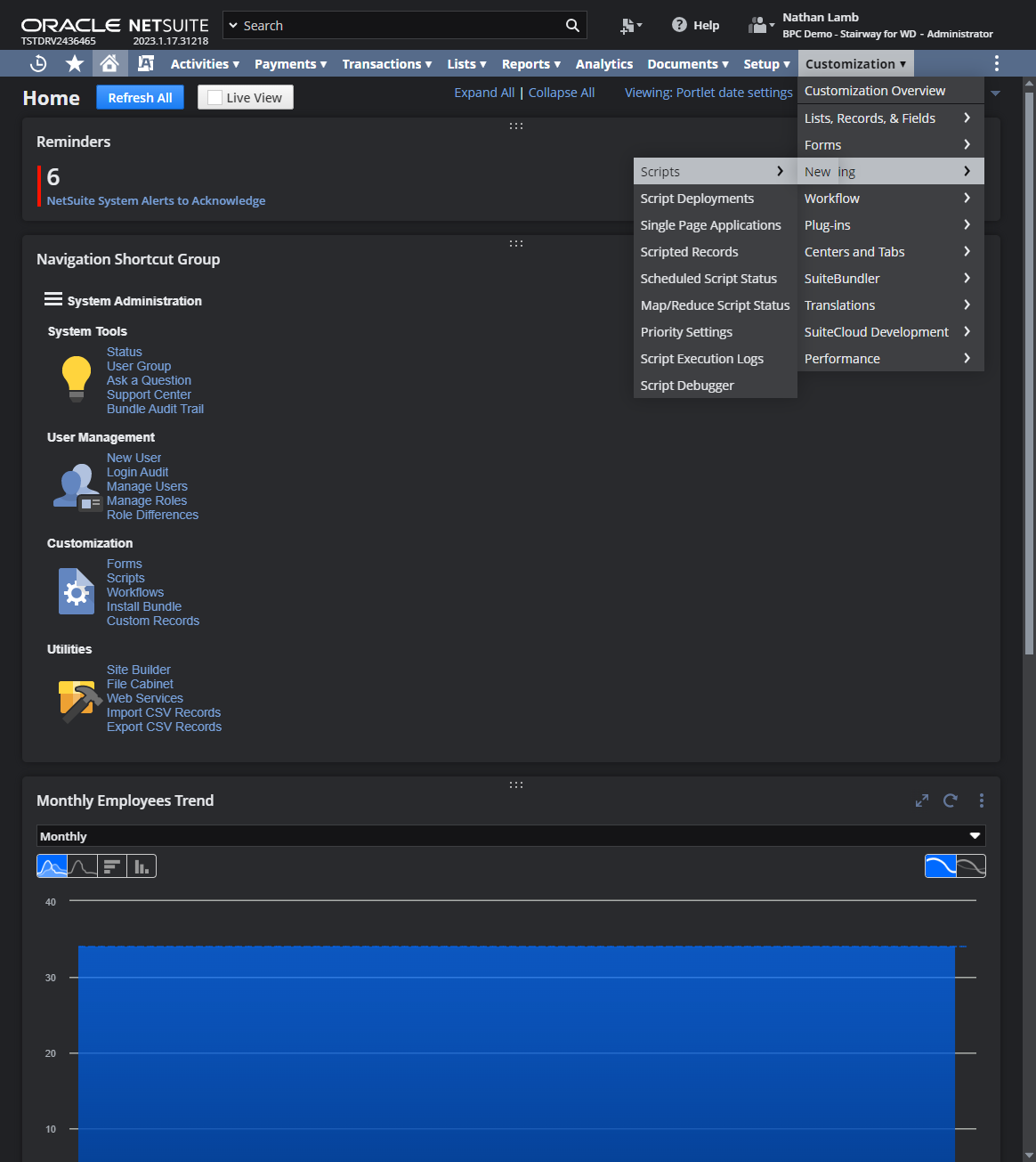The width and height of the screenshot is (1036, 1162).
Task: Click the Oracle NetSuite logo
Action: pyautogui.click(x=115, y=26)
